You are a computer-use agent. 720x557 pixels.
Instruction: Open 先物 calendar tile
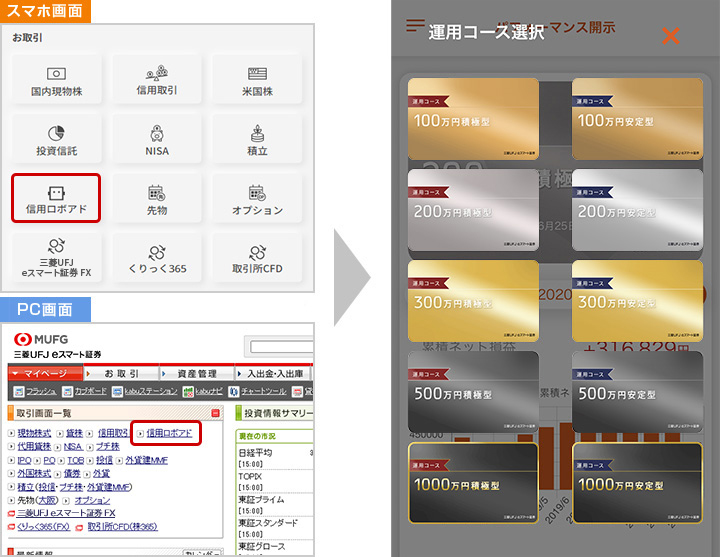pyautogui.click(x=157, y=198)
